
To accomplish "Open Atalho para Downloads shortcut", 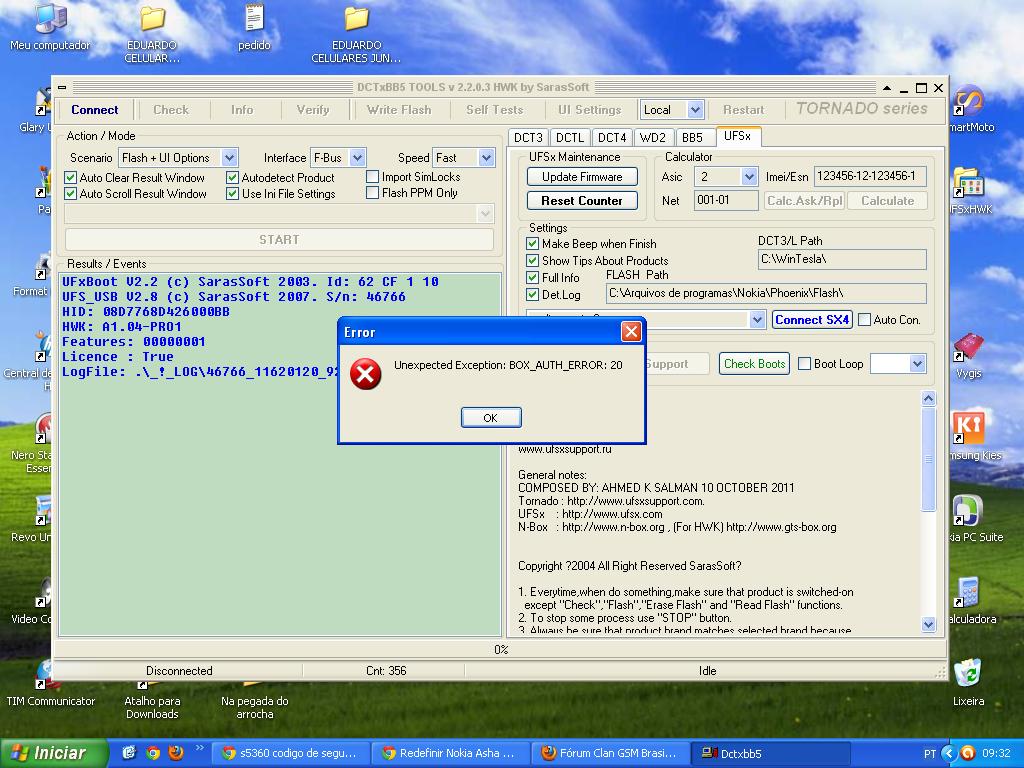I will click(x=152, y=700).
